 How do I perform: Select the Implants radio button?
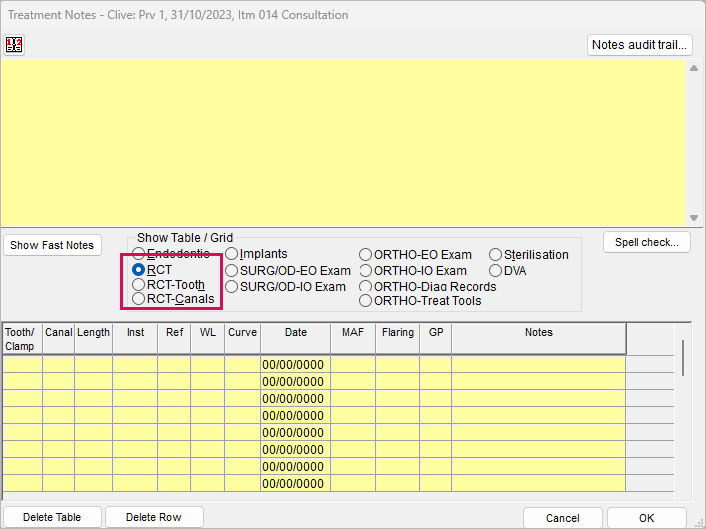[256, 254]
